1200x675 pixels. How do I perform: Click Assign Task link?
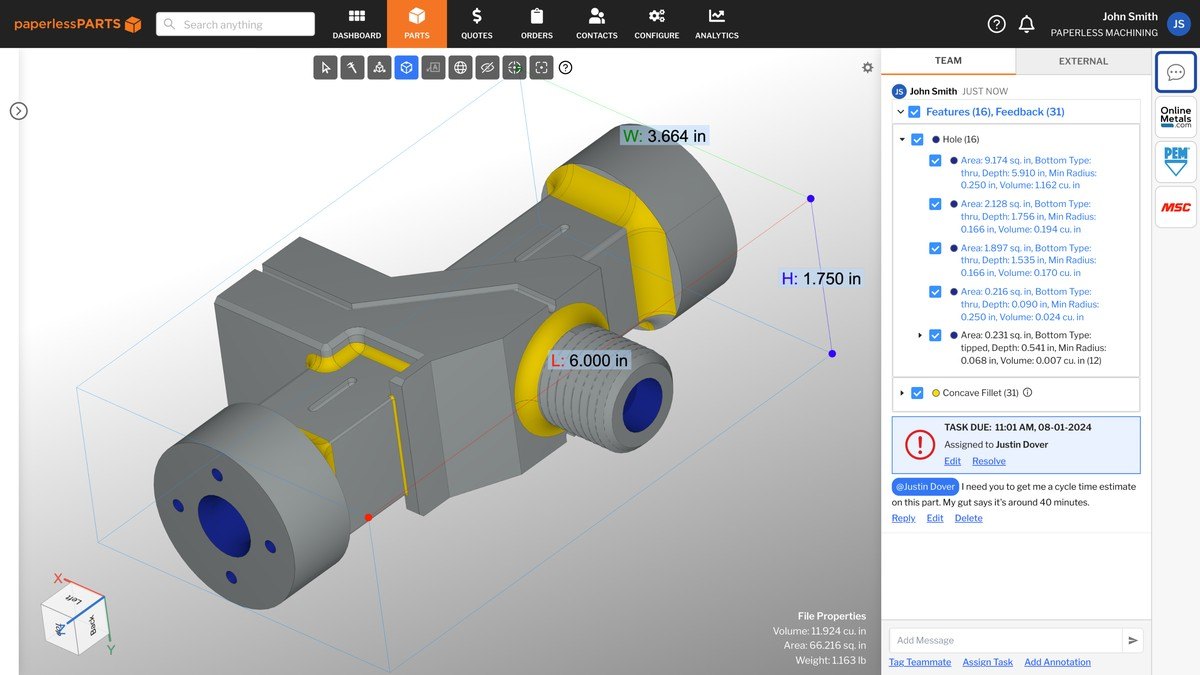click(987, 662)
